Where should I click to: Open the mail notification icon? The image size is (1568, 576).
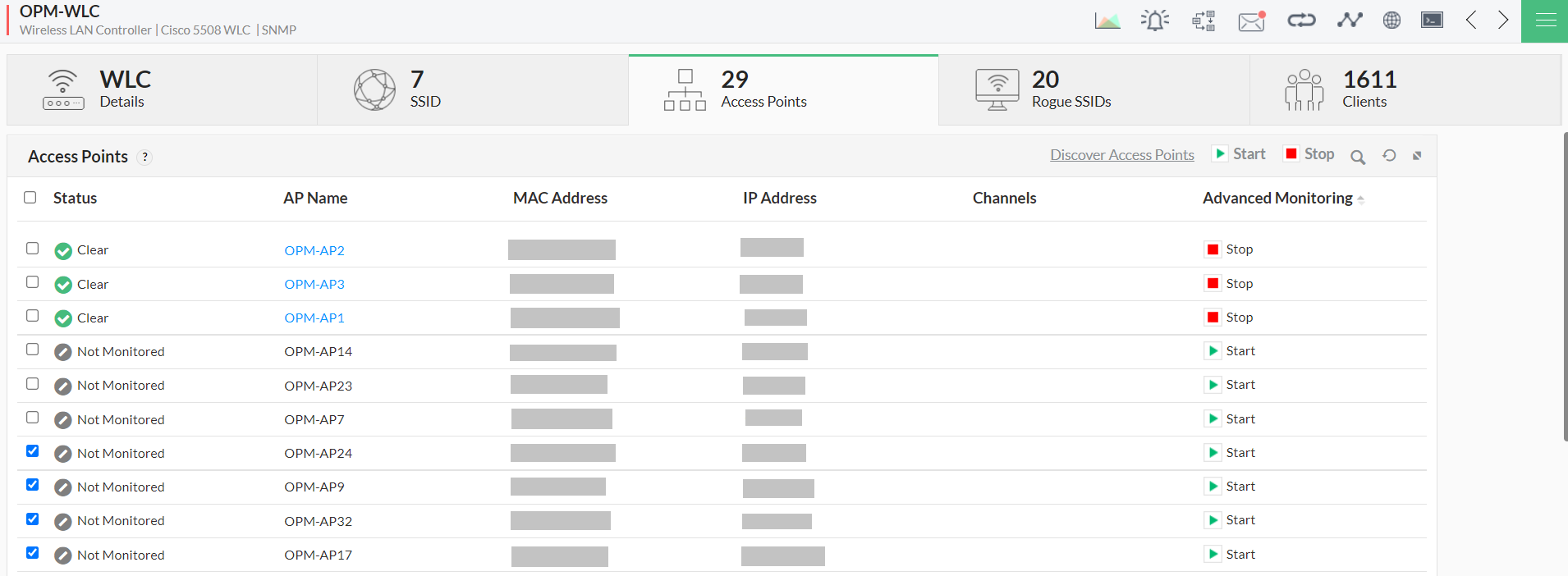click(1251, 21)
